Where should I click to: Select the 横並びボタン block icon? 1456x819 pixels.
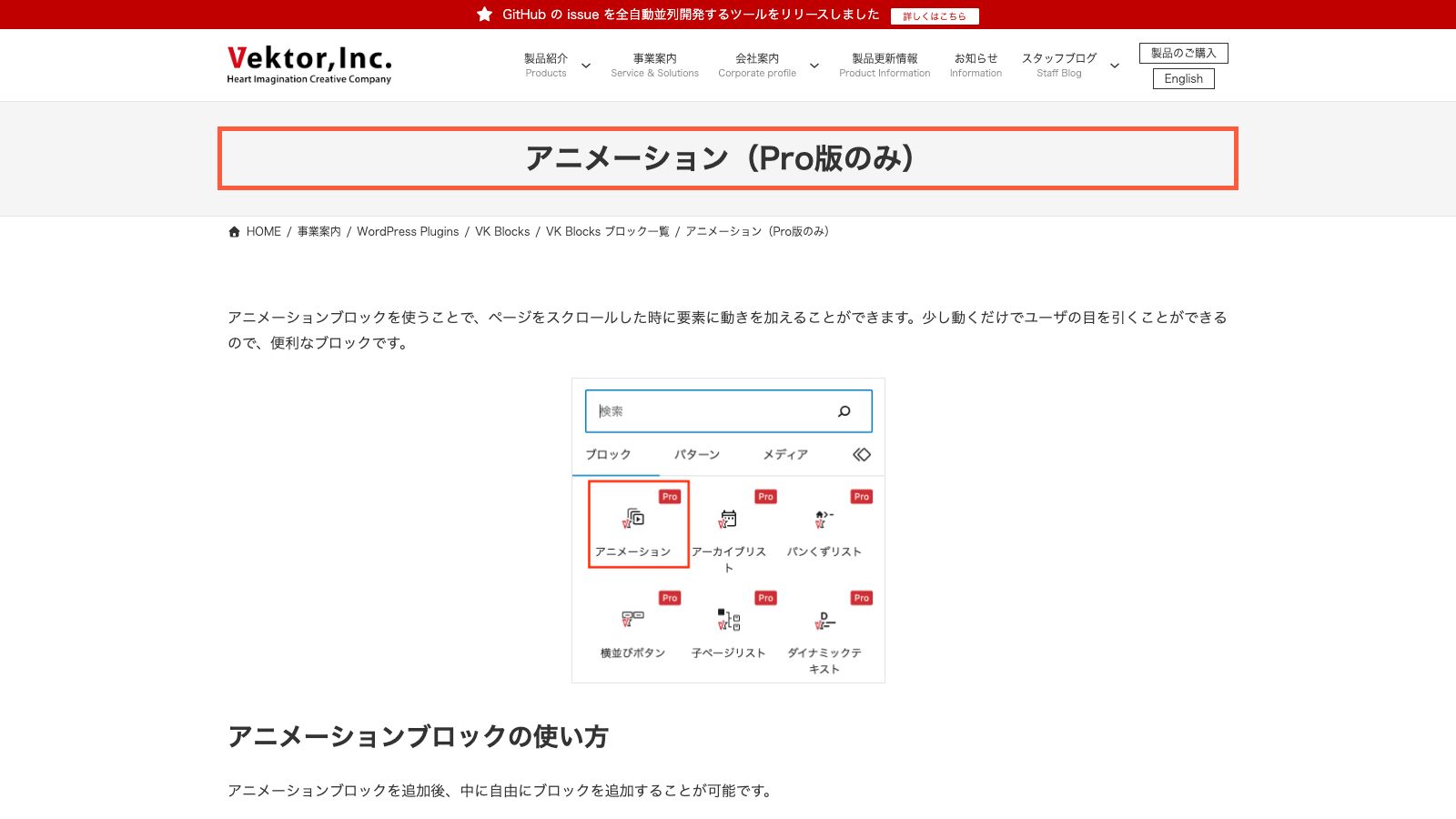click(x=632, y=620)
